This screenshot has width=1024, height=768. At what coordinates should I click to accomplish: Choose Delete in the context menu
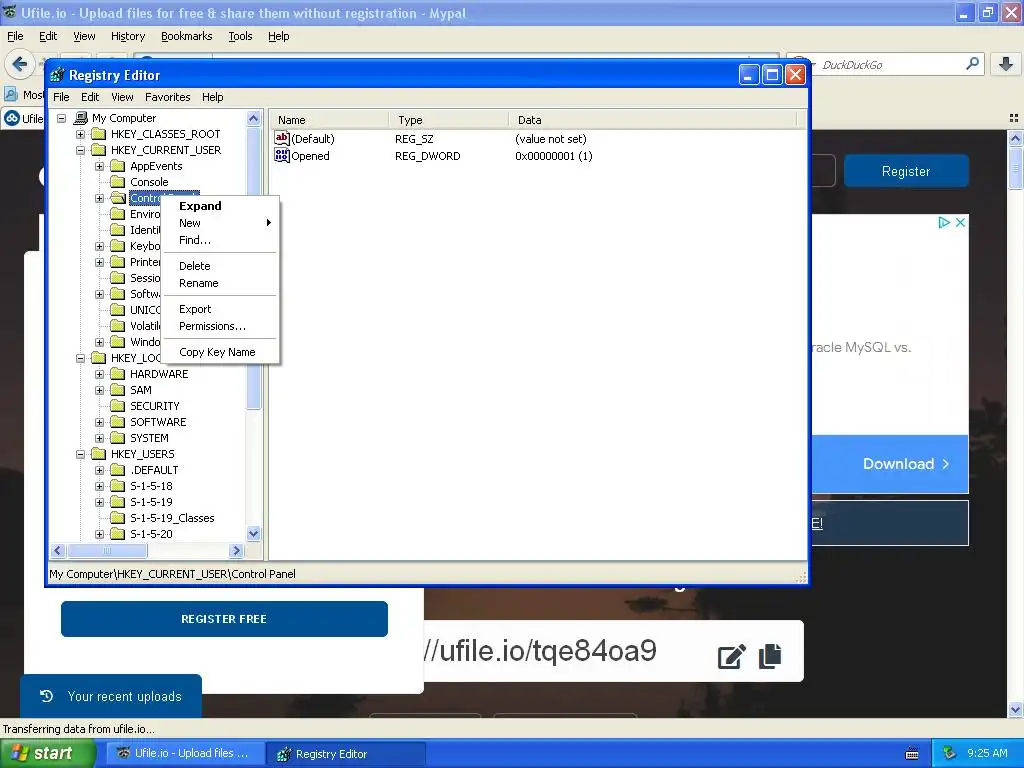pyautogui.click(x=220, y=266)
